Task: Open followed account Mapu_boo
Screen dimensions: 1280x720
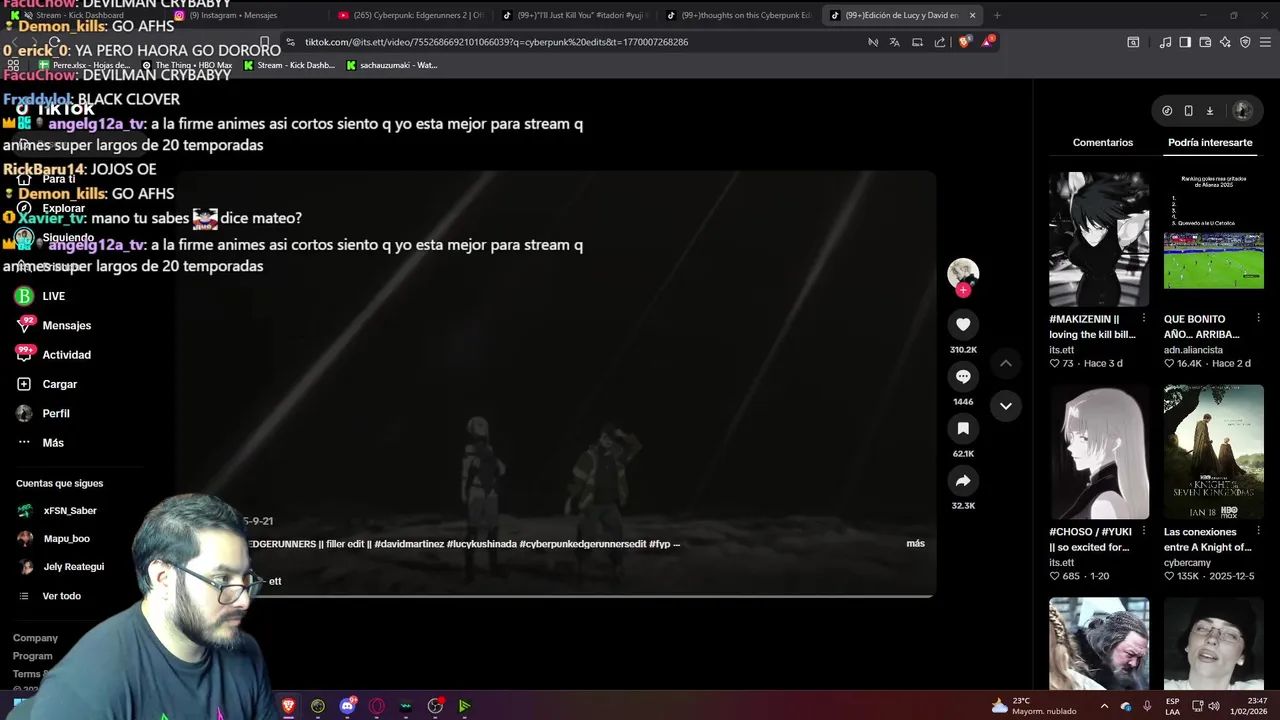Action: (x=55, y=539)
